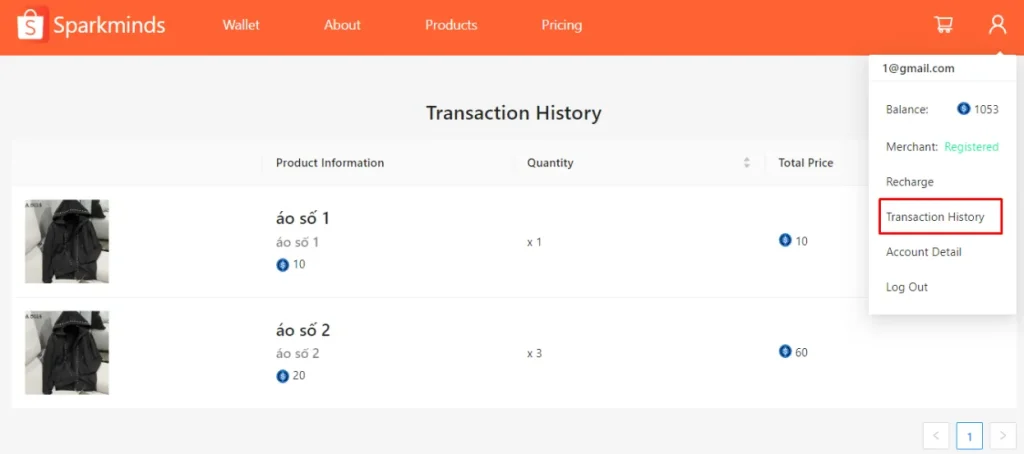
Task: Click coin icon under áo số 1 description
Action: pyautogui.click(x=283, y=265)
